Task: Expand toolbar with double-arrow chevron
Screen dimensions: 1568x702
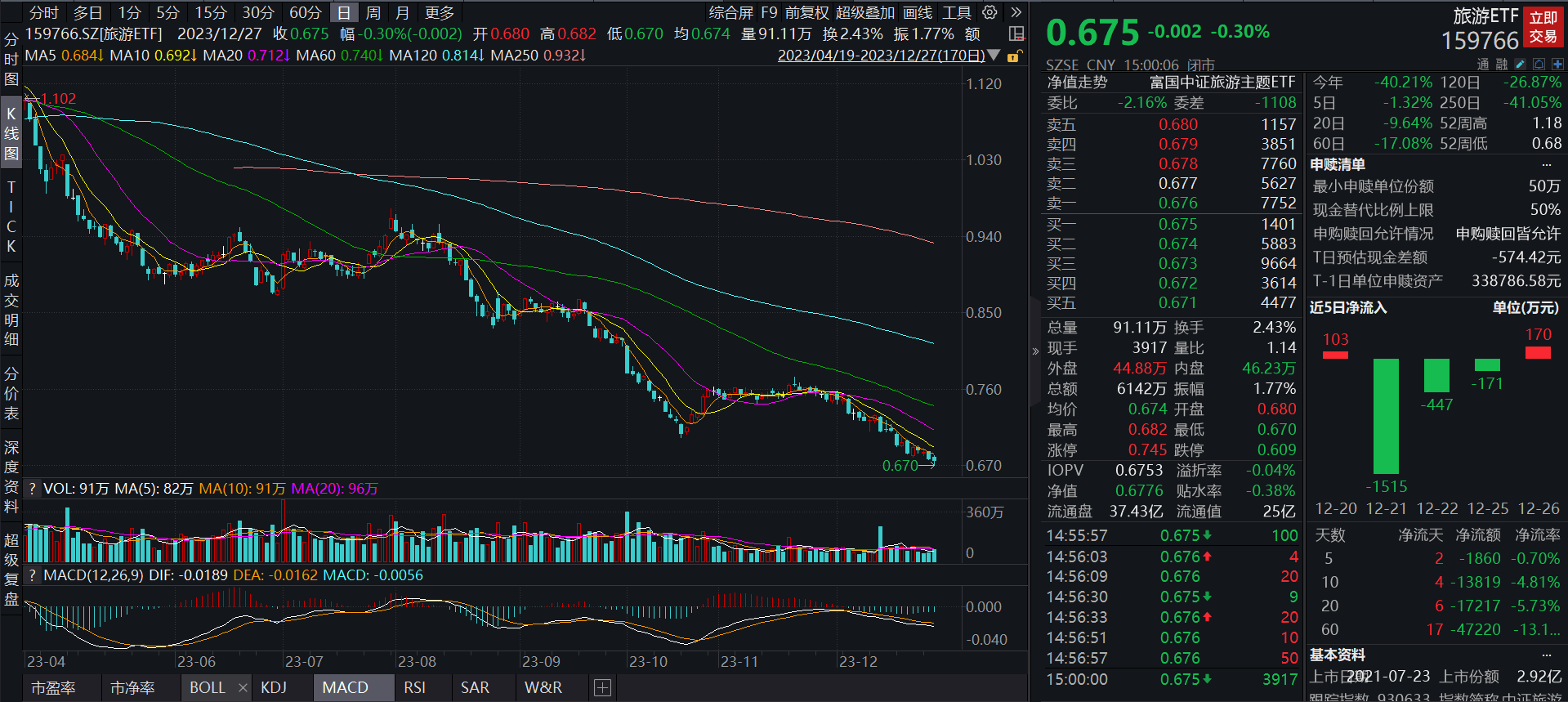Action: pos(1016,12)
